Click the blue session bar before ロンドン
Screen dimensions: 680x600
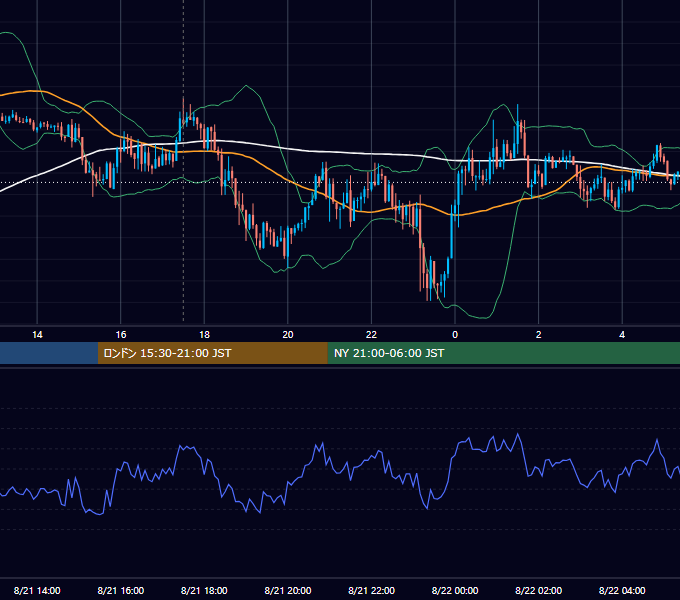pos(49,353)
